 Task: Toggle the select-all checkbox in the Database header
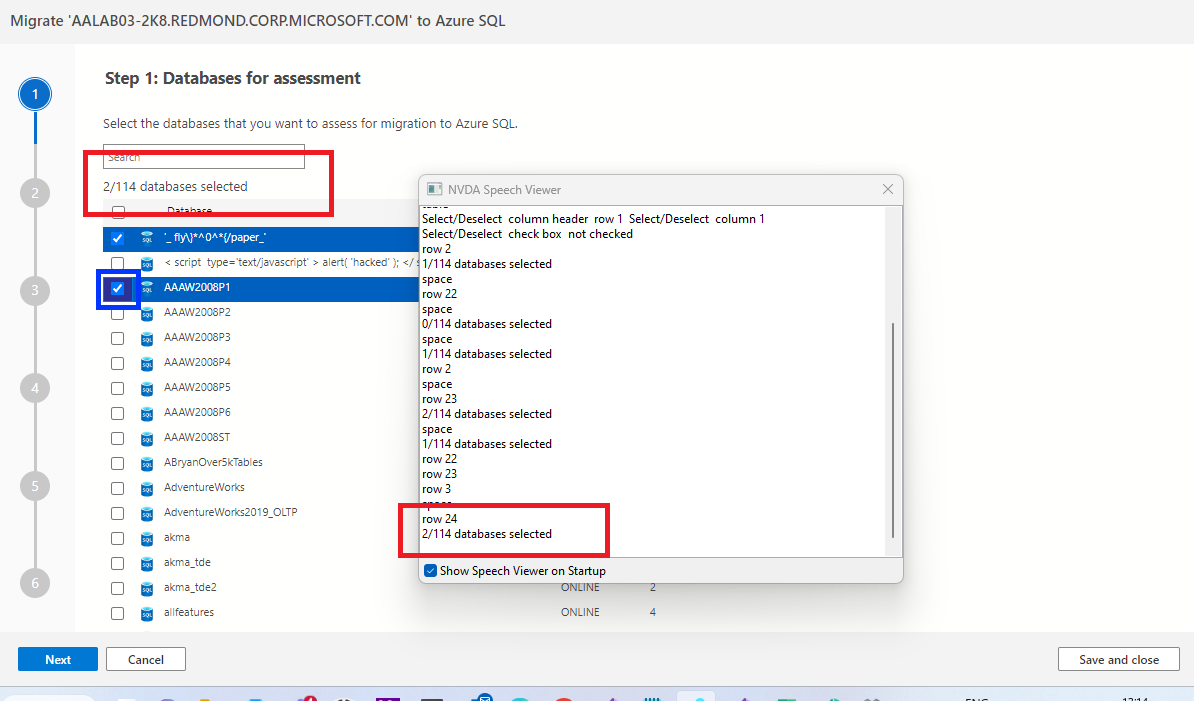(x=117, y=211)
